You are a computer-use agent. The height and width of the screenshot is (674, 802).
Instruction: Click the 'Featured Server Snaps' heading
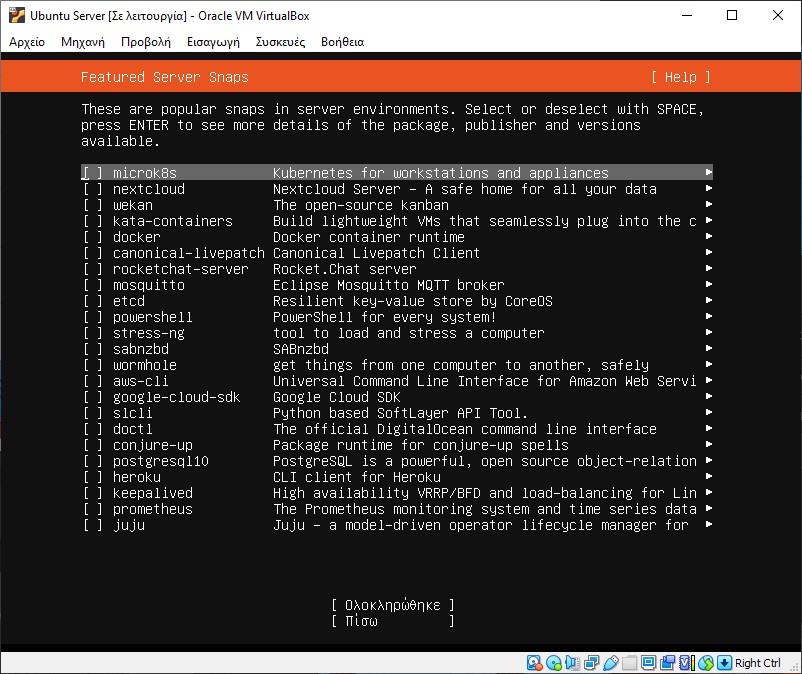coord(165,77)
